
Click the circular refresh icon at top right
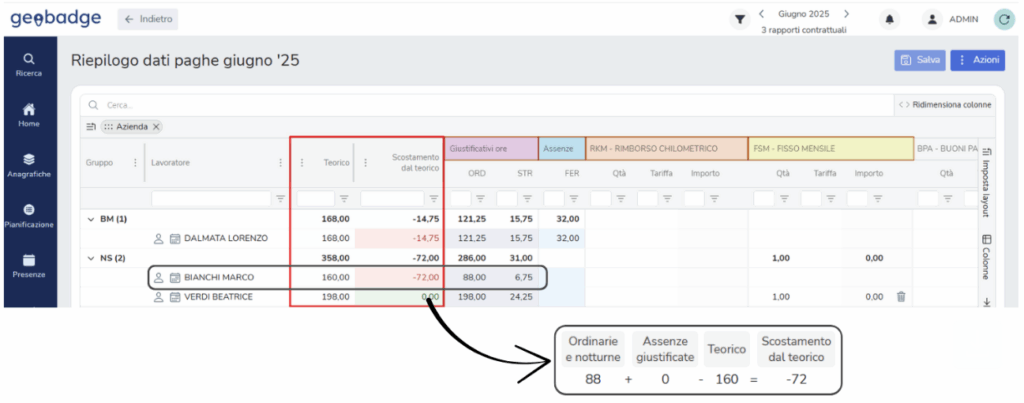coord(1004,20)
